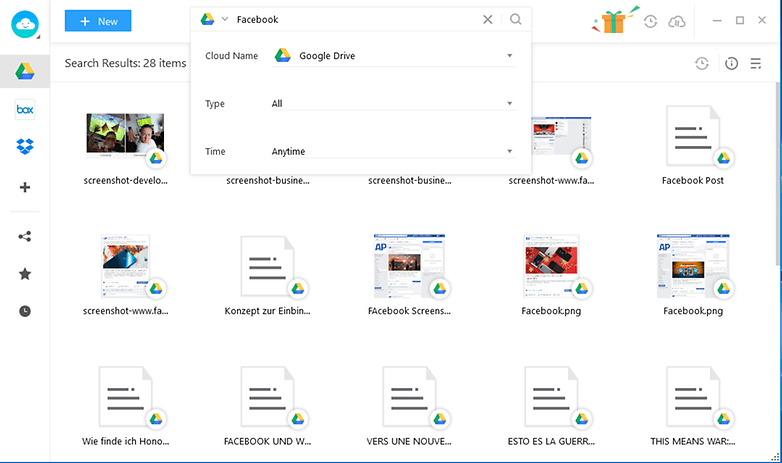Clear the search text with the X
This screenshot has height=463, width=782.
(488, 19)
